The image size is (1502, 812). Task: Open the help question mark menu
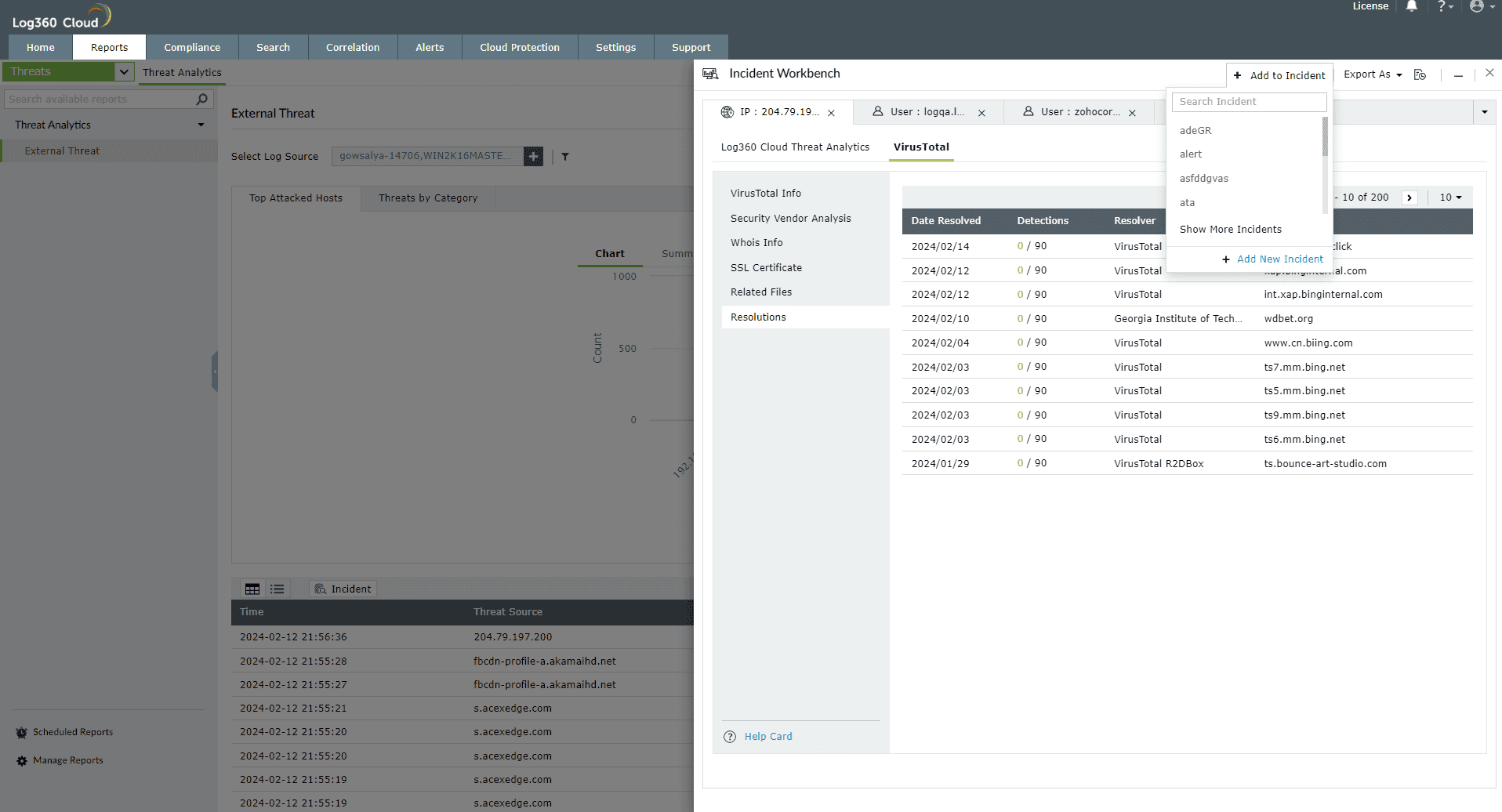click(x=1445, y=6)
